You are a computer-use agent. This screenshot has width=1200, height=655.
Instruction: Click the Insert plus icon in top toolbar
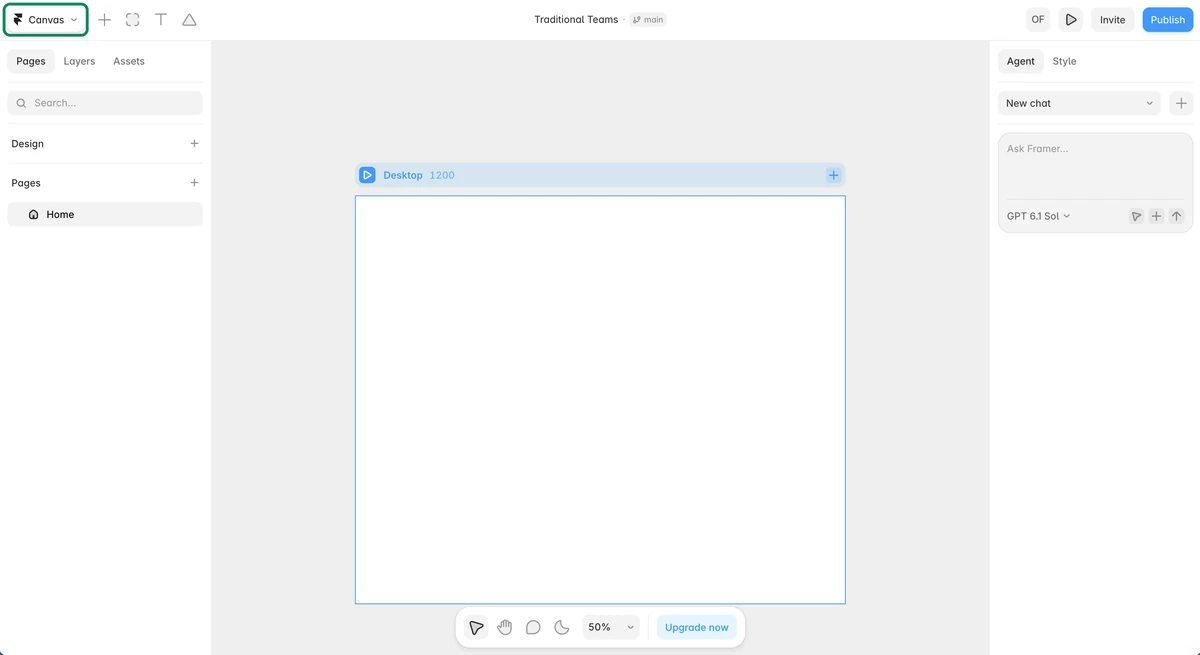(104, 20)
